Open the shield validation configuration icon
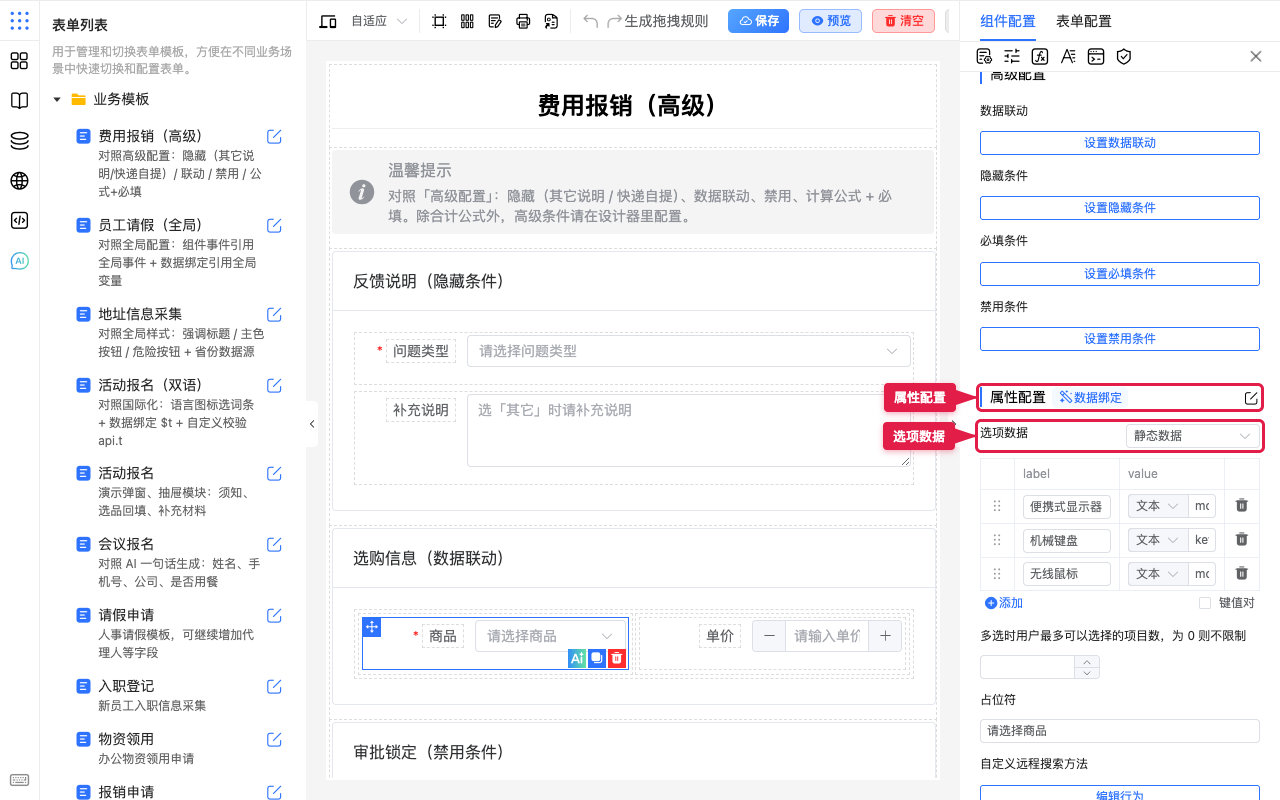The image size is (1280, 800). click(x=1124, y=56)
